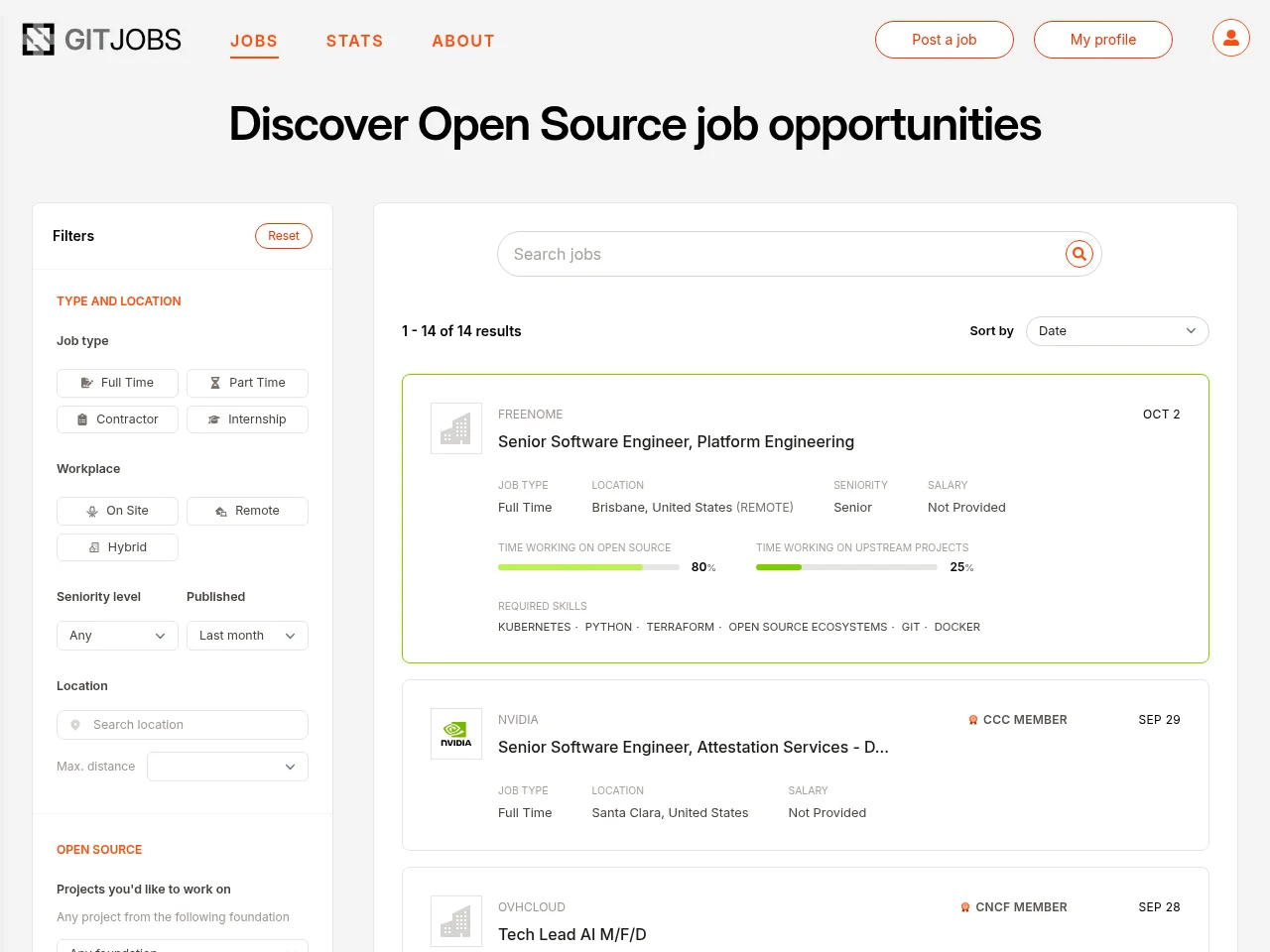1270x952 pixels.
Task: Toggle the Part Time job type filter
Action: (247, 383)
